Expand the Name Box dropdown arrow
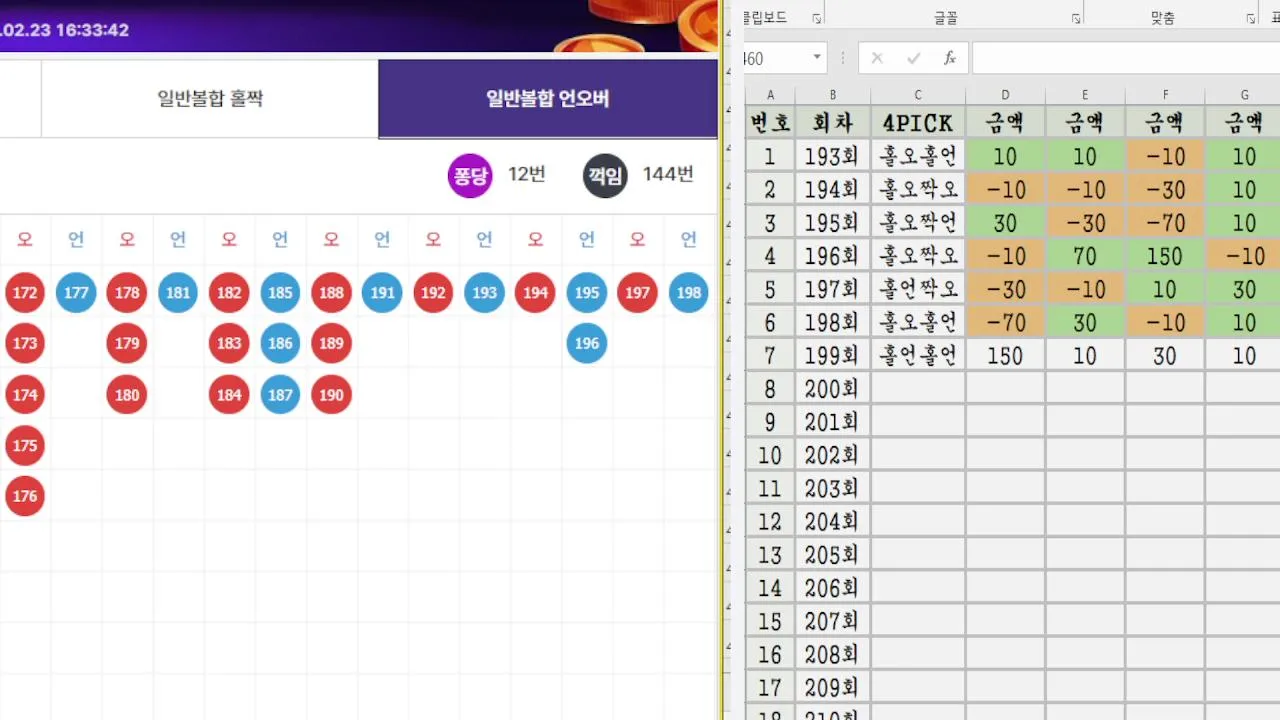Image resolution: width=1280 pixels, height=720 pixels. coord(817,58)
